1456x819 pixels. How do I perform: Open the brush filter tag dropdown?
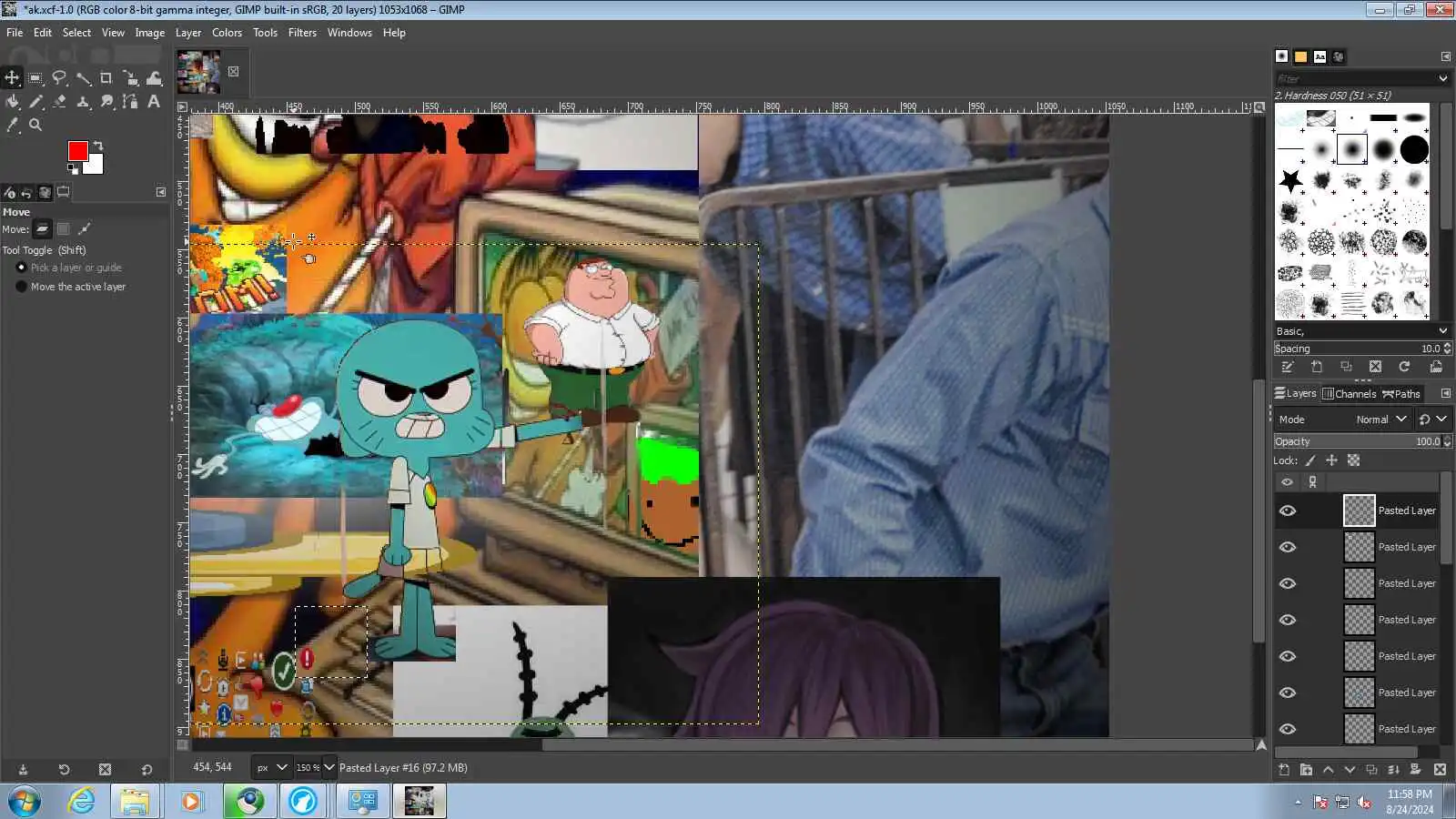[x=1443, y=78]
